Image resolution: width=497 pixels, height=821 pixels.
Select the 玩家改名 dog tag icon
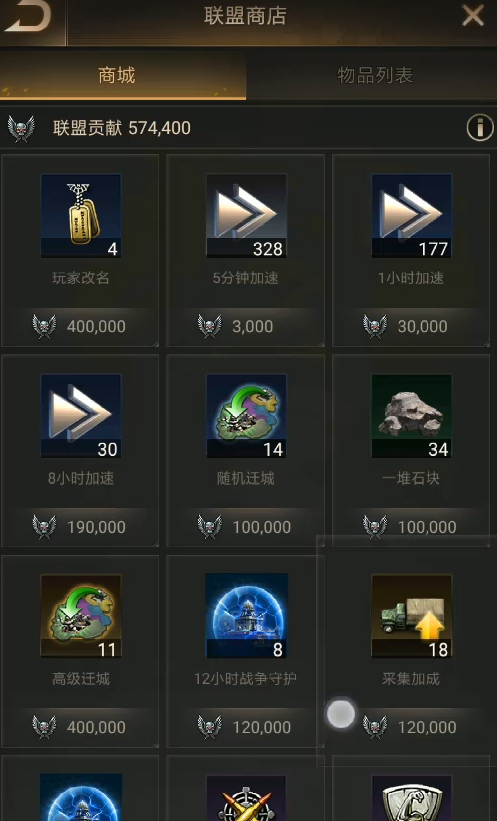pos(81,216)
